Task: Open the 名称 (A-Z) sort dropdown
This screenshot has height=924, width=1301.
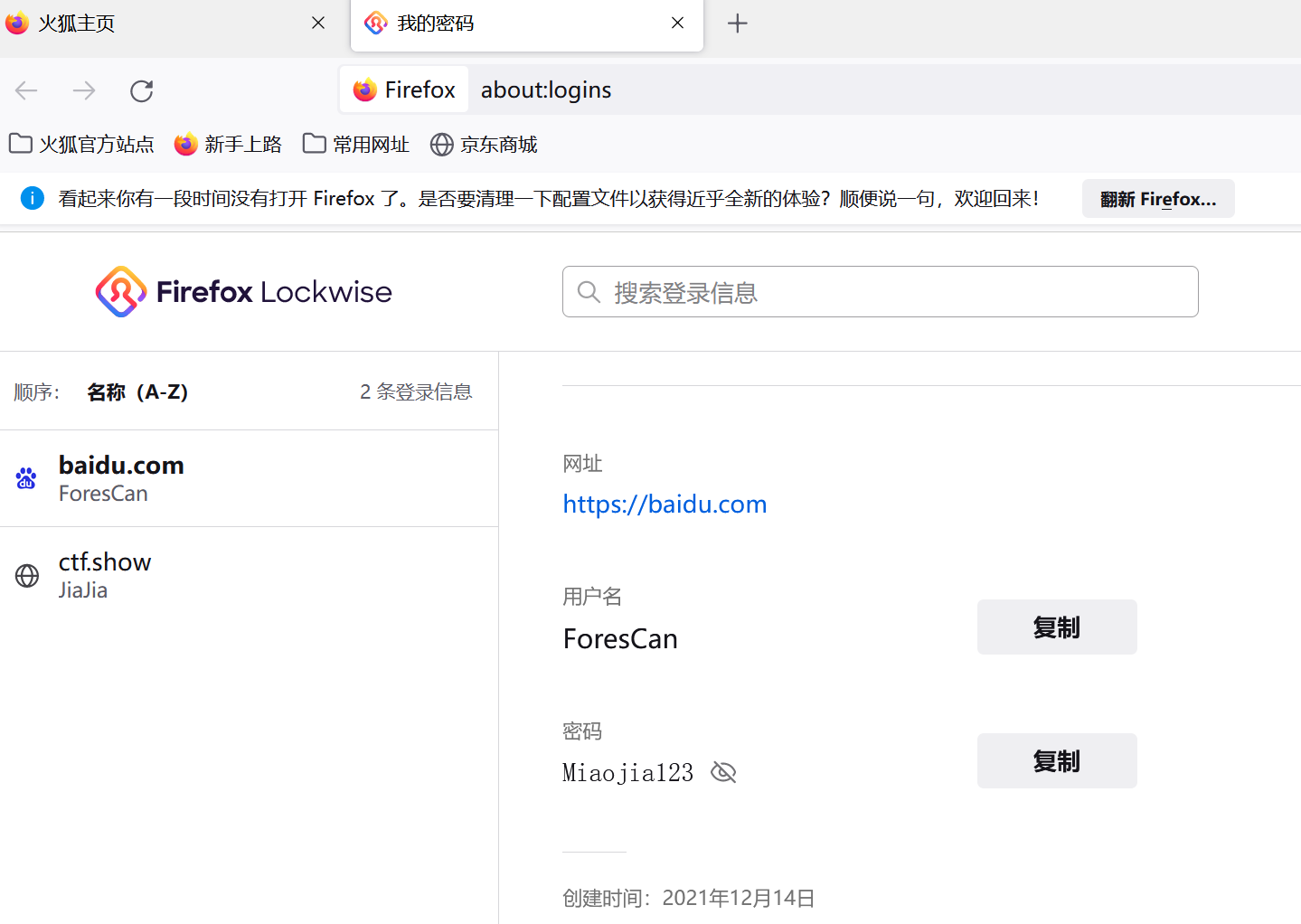Action: 137,392
